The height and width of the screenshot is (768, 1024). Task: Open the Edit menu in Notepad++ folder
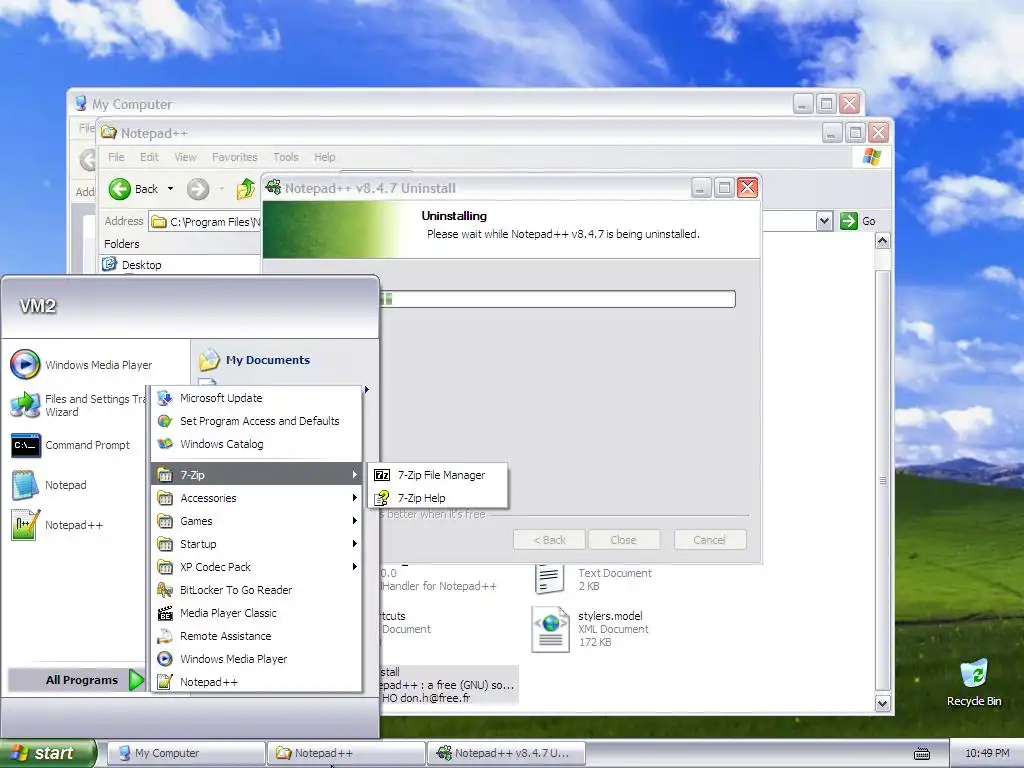(x=149, y=157)
